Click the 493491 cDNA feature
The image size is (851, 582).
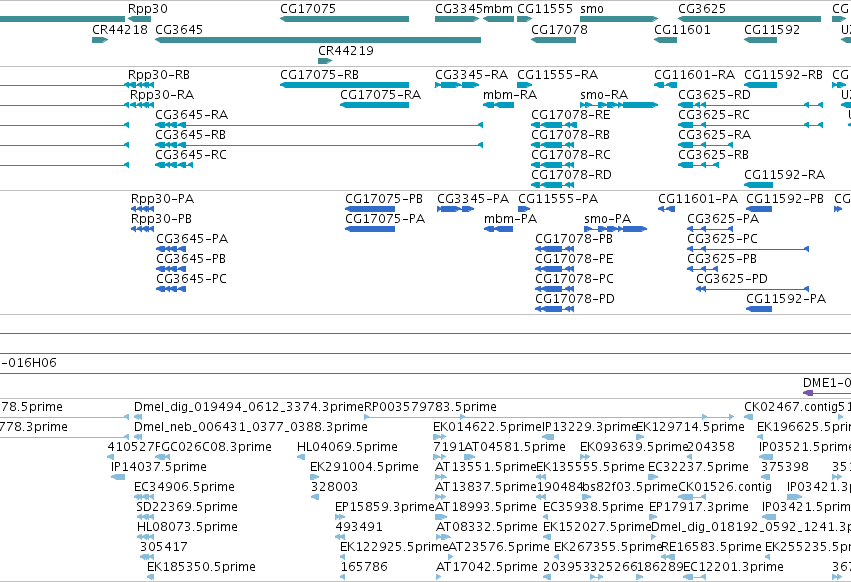click(x=339, y=537)
